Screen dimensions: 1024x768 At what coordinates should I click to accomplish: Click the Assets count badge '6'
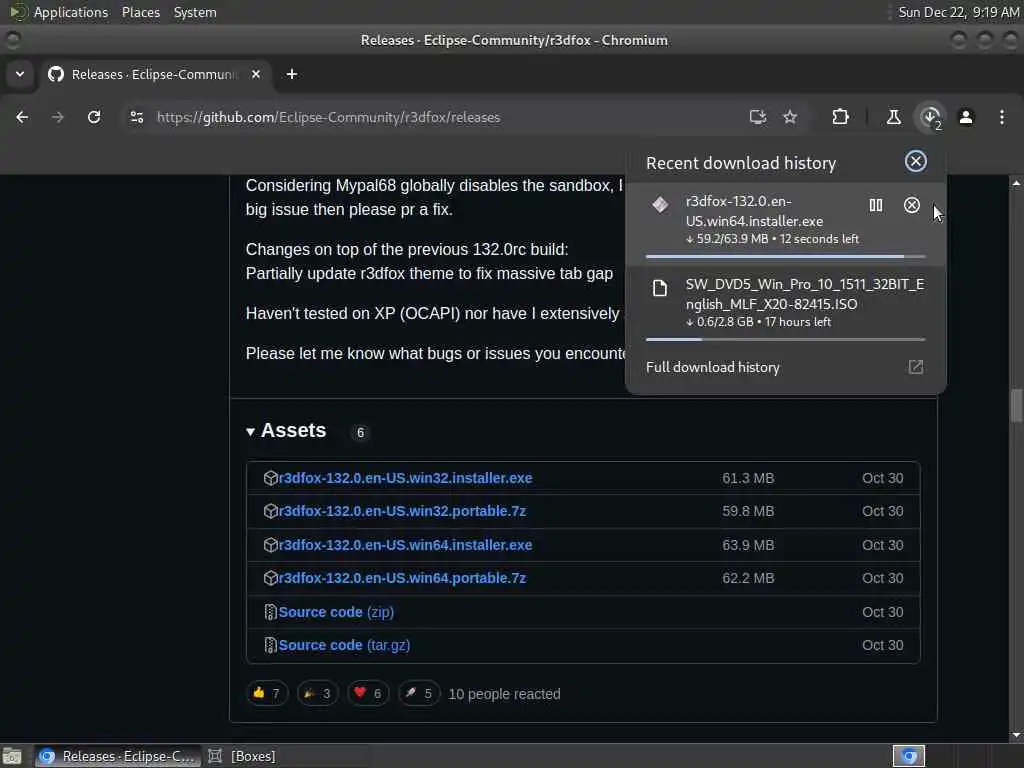tap(360, 432)
